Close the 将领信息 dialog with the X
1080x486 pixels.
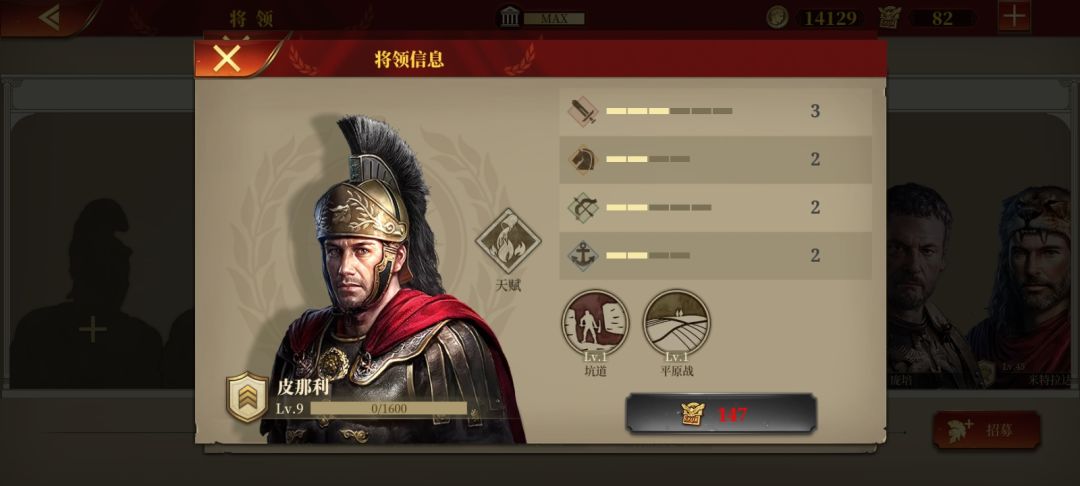tap(227, 59)
